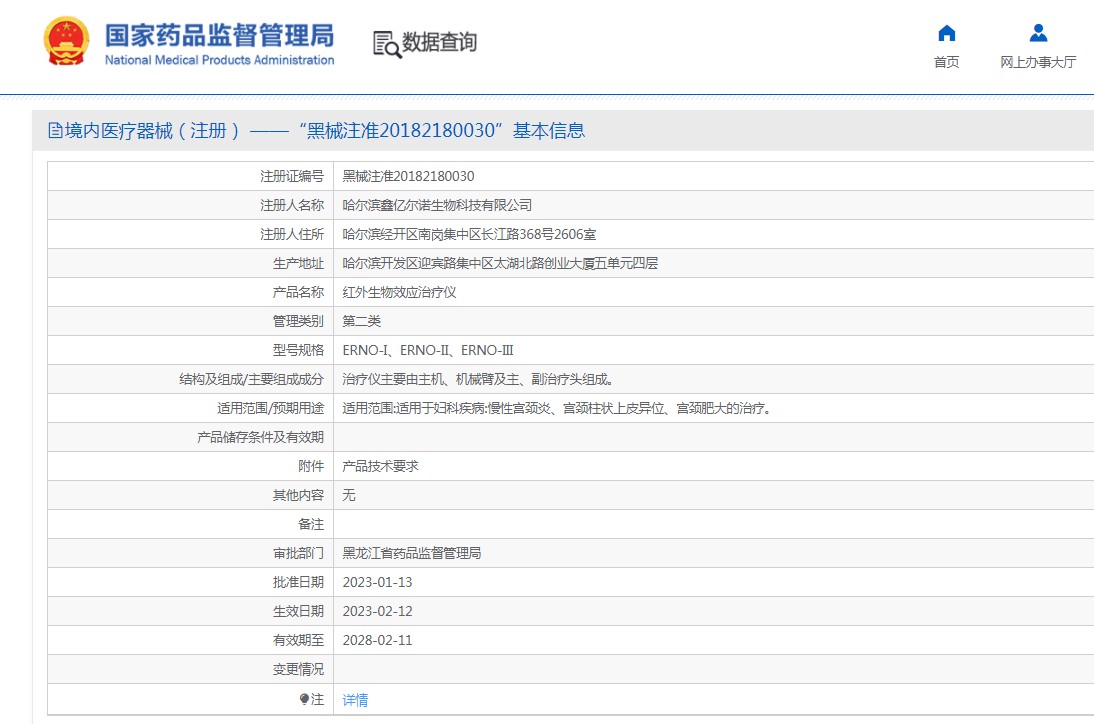Click the bullet icon next to 注
Screen dimensions: 1094x724
[304, 699]
